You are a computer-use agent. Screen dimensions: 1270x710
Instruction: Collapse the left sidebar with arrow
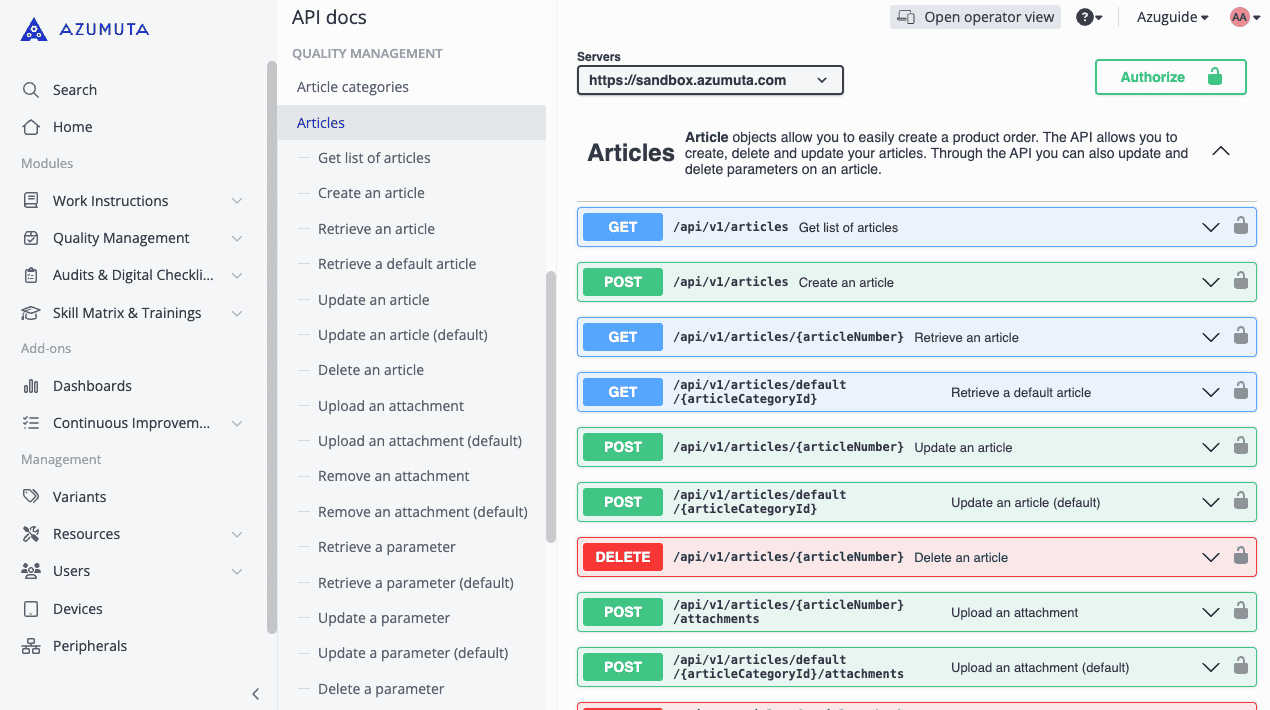coord(255,693)
